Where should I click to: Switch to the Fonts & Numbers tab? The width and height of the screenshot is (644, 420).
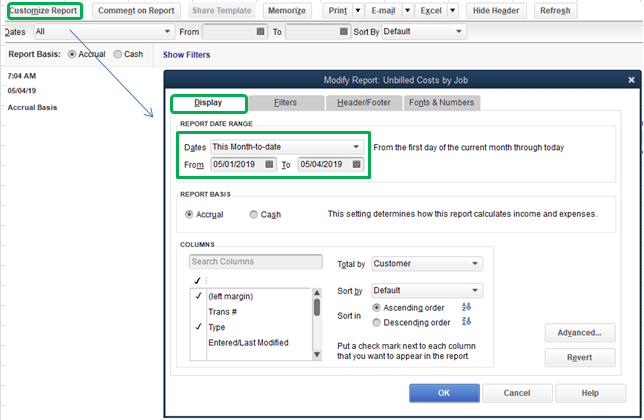(x=442, y=103)
